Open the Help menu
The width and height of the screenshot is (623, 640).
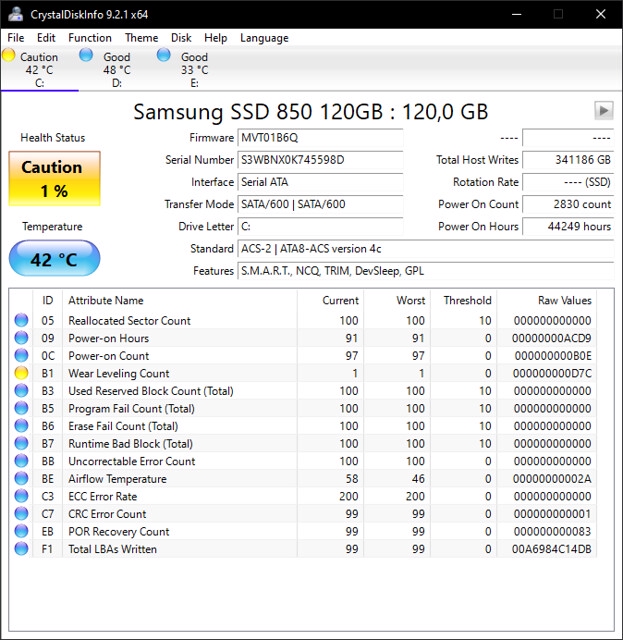click(x=215, y=38)
